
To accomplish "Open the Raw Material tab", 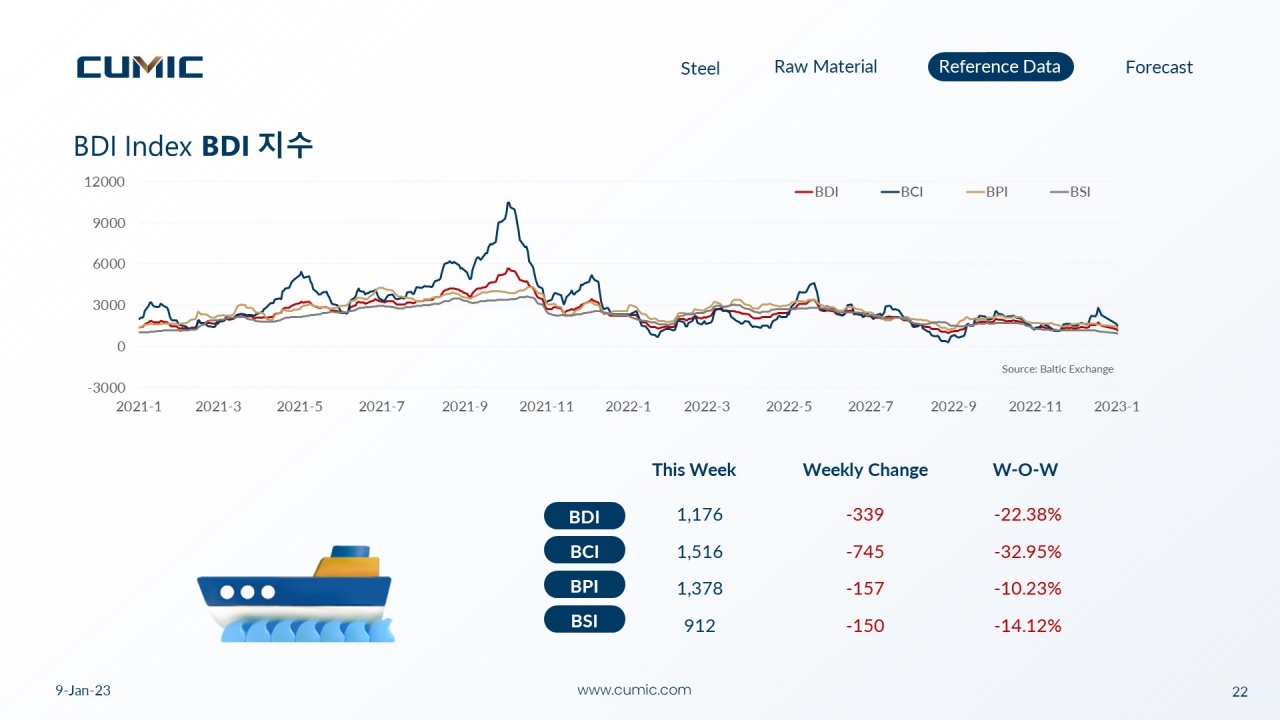I will point(825,67).
